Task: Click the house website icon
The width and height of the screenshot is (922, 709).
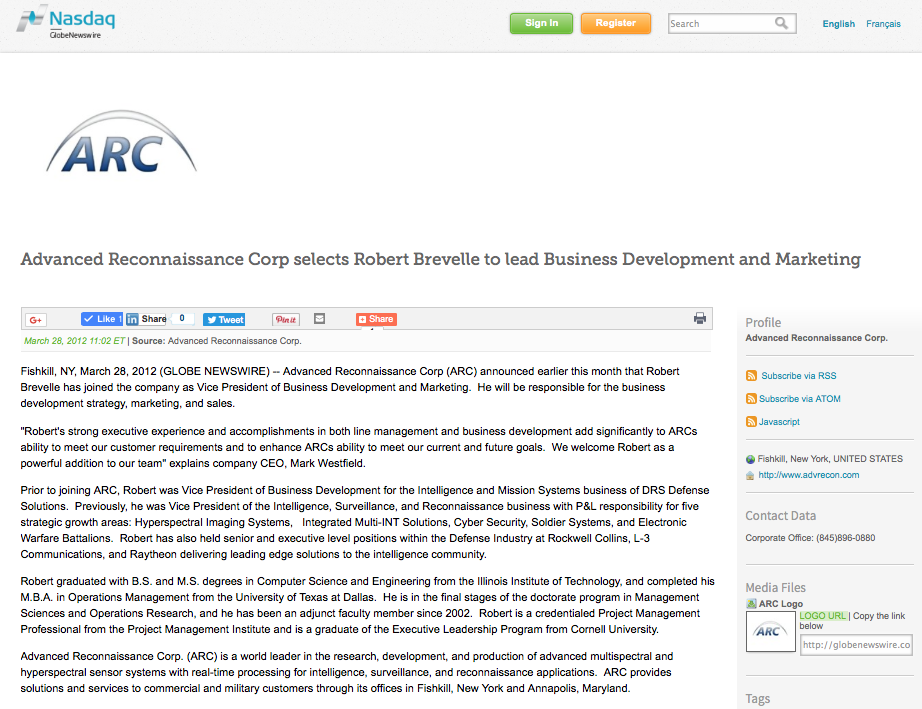Action: click(750, 475)
